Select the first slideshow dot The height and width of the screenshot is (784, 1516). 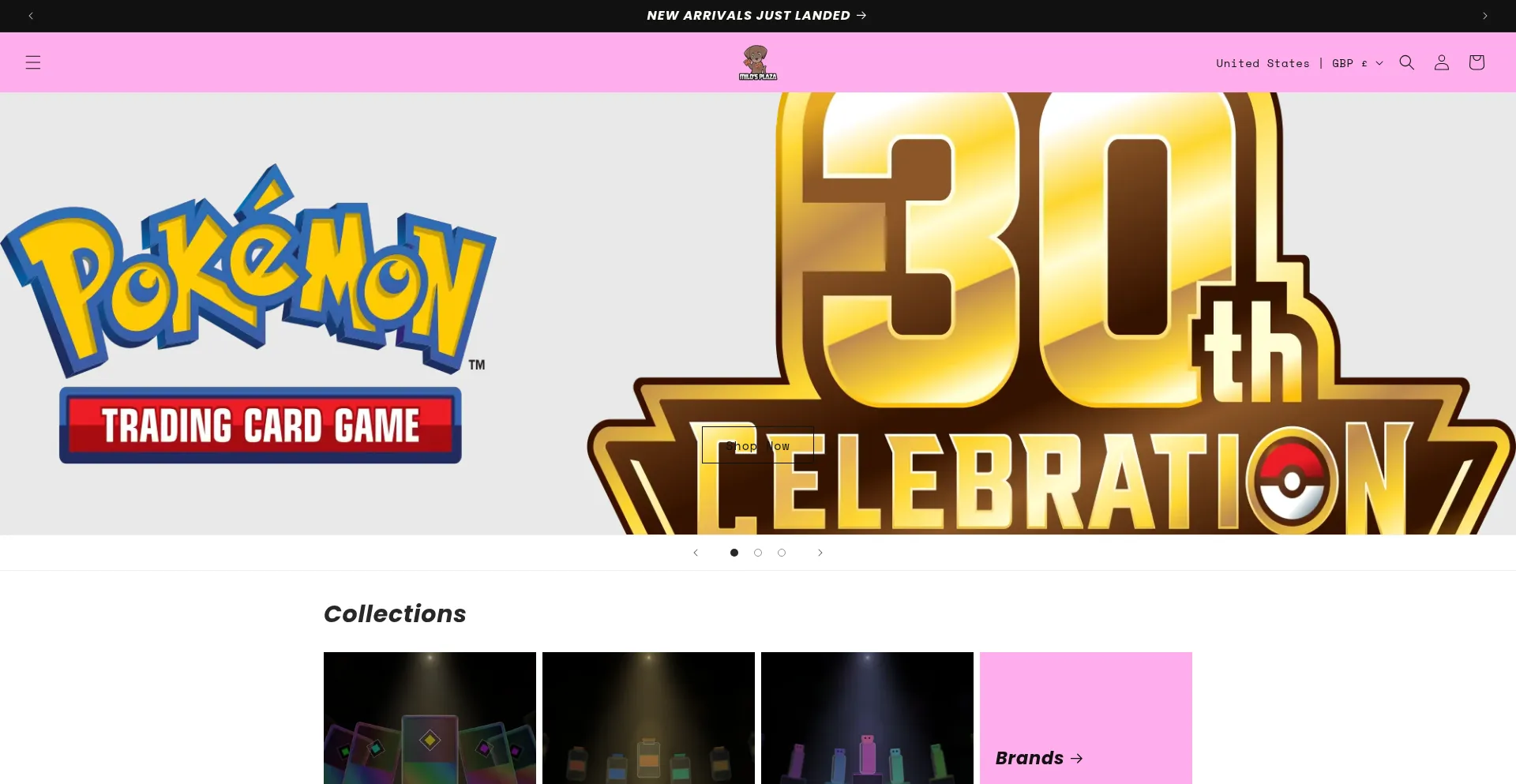pyautogui.click(x=734, y=553)
